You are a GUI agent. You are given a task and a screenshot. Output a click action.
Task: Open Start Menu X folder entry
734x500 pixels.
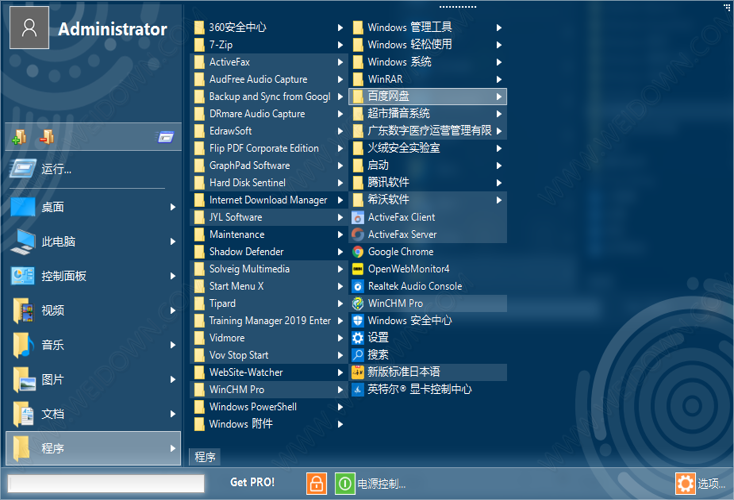pos(269,286)
